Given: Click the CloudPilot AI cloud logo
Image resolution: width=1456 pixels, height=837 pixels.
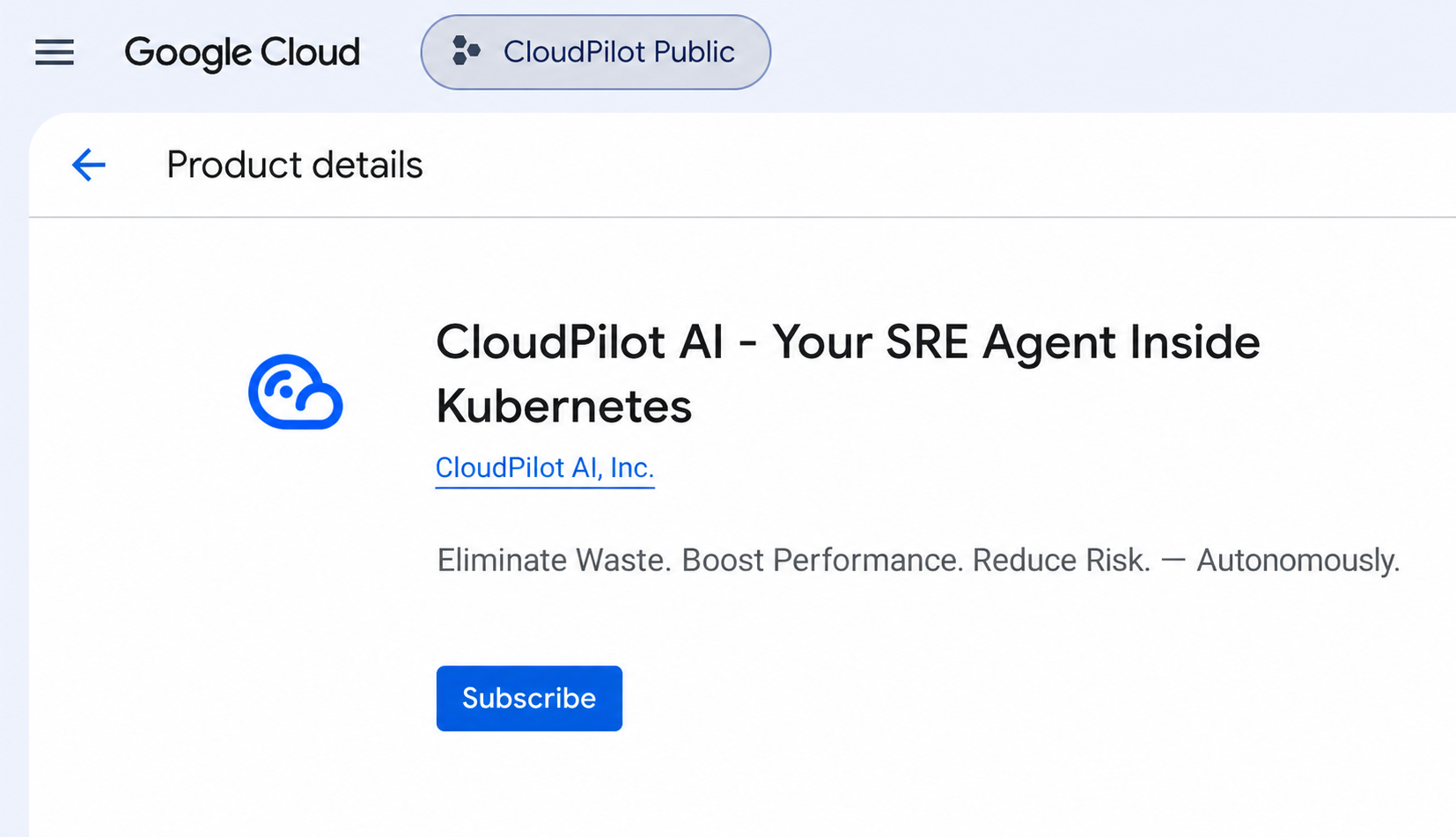Looking at the screenshot, I should (x=296, y=393).
